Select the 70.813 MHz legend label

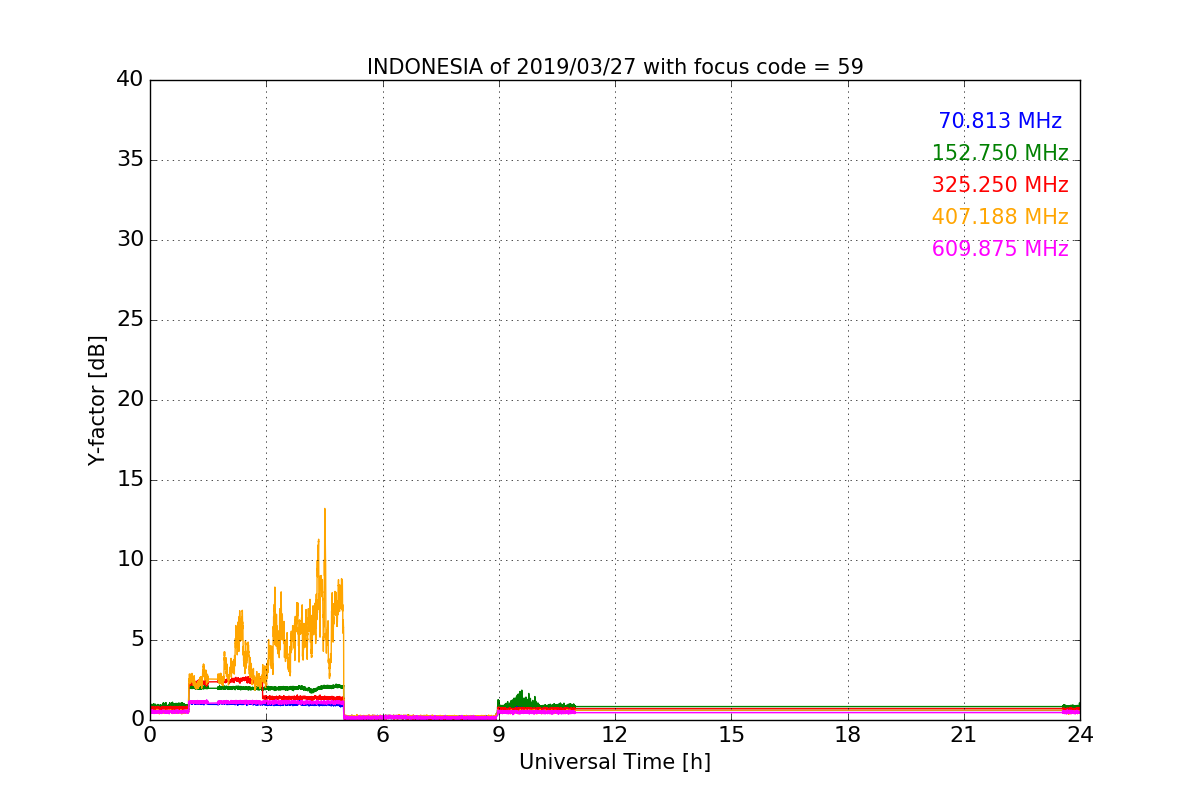point(1000,121)
